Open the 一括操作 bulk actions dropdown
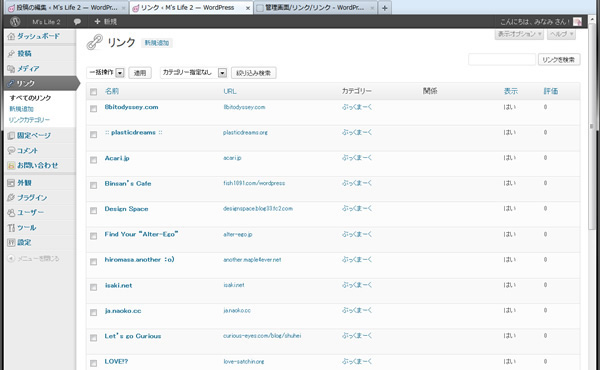The width and height of the screenshot is (600, 370). (x=106, y=72)
